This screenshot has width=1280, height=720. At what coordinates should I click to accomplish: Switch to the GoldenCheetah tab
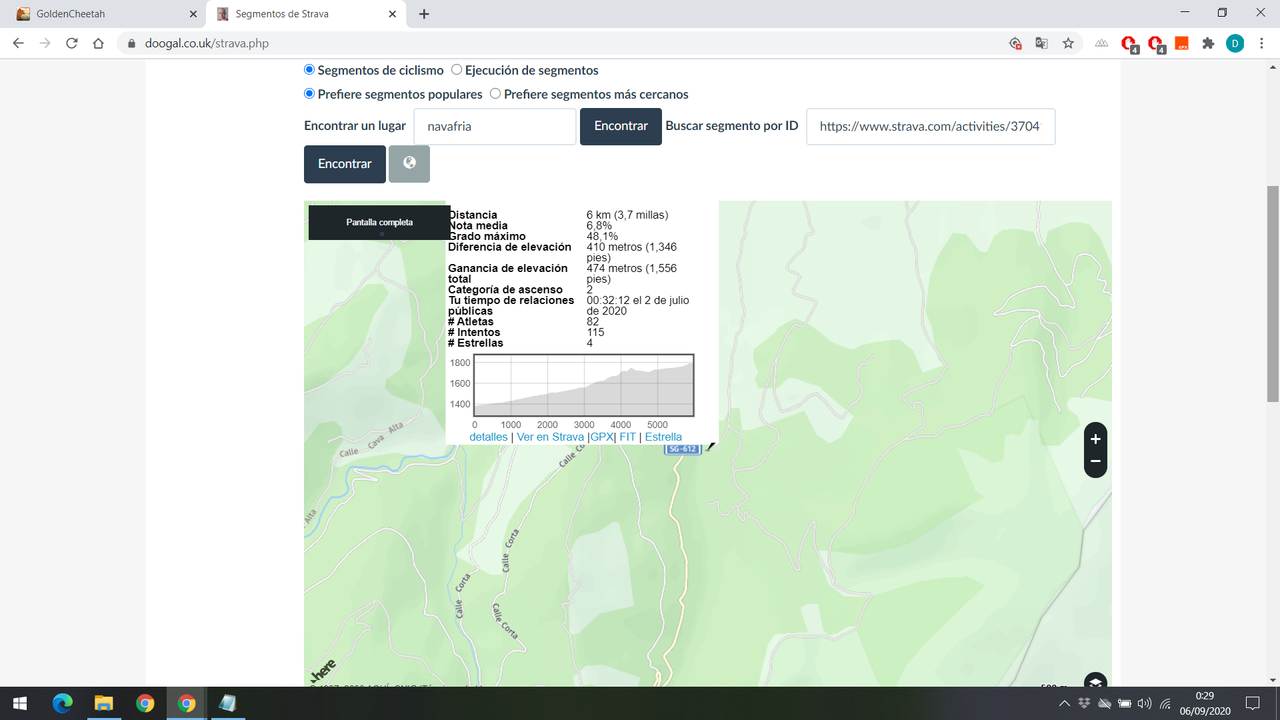click(104, 14)
